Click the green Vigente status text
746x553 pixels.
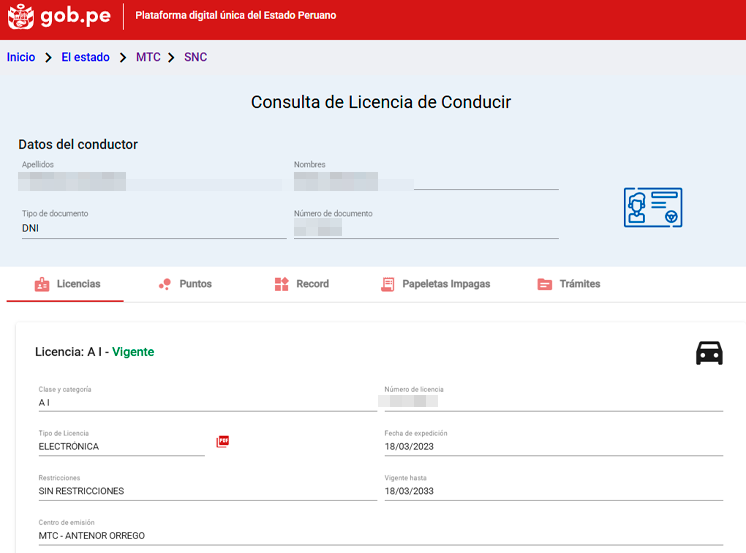[x=133, y=352]
